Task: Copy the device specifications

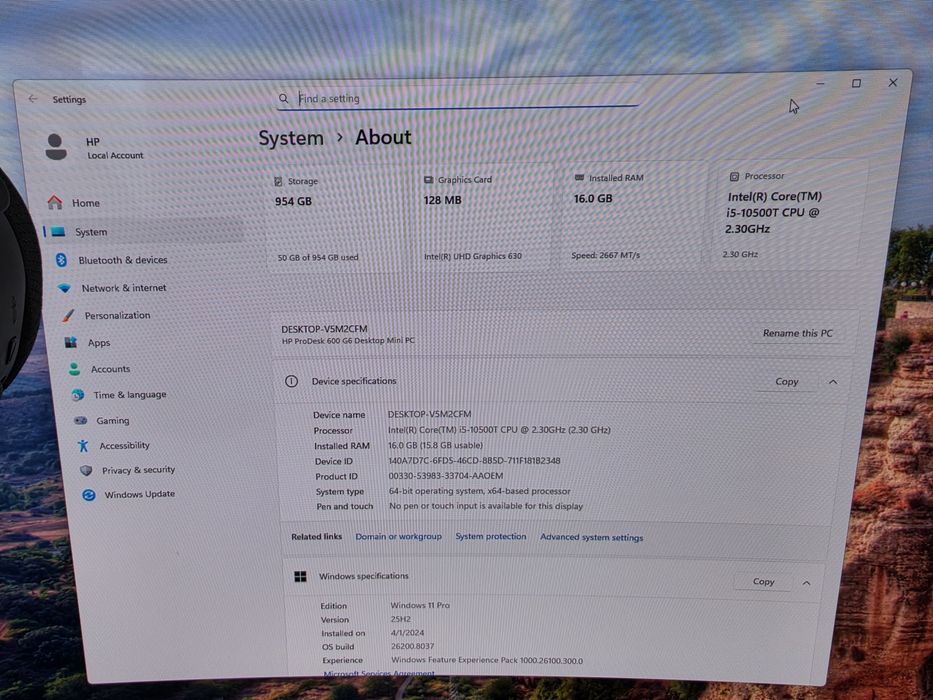Action: tap(787, 382)
